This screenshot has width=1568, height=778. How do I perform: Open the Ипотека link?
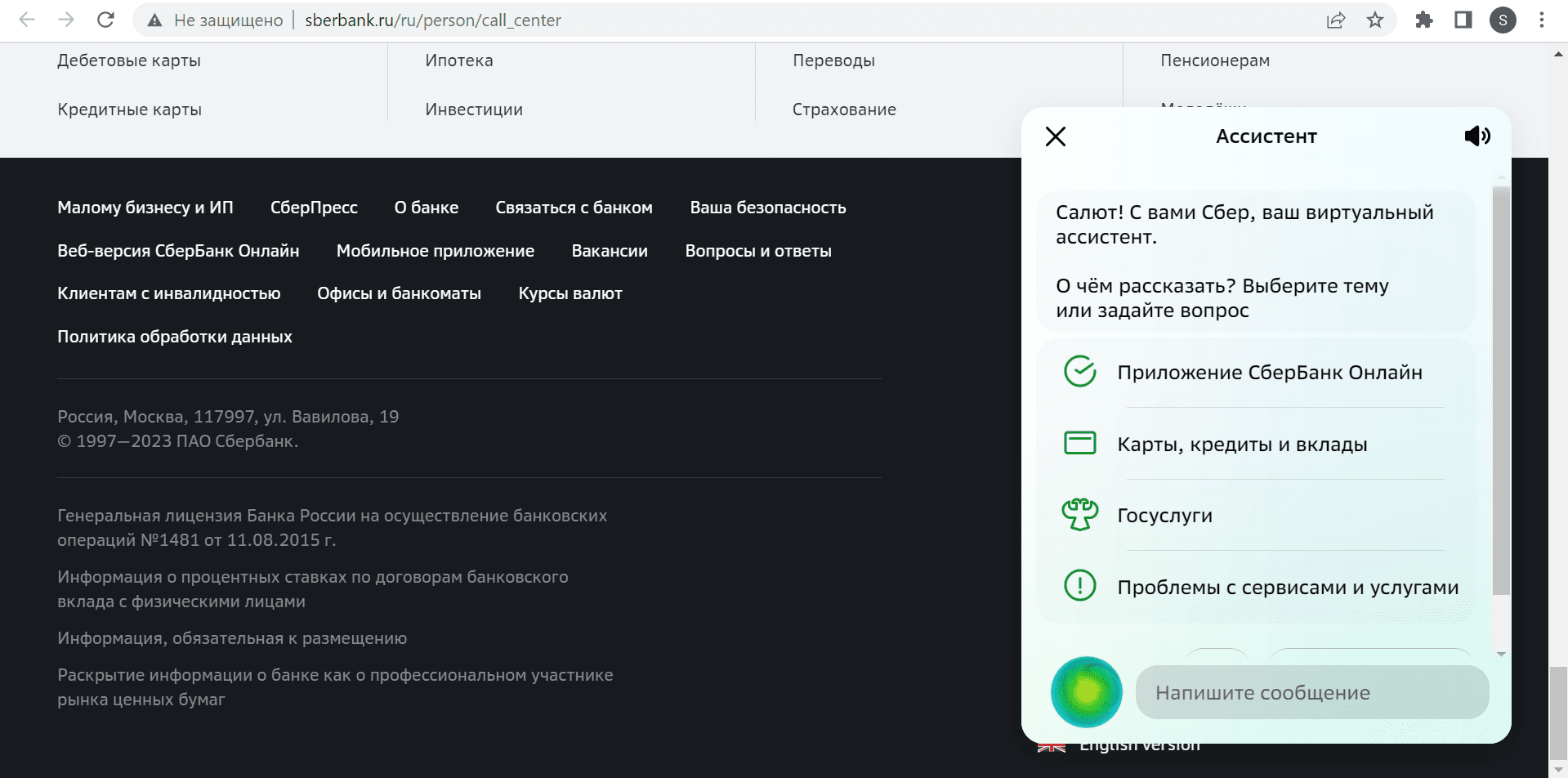point(459,60)
